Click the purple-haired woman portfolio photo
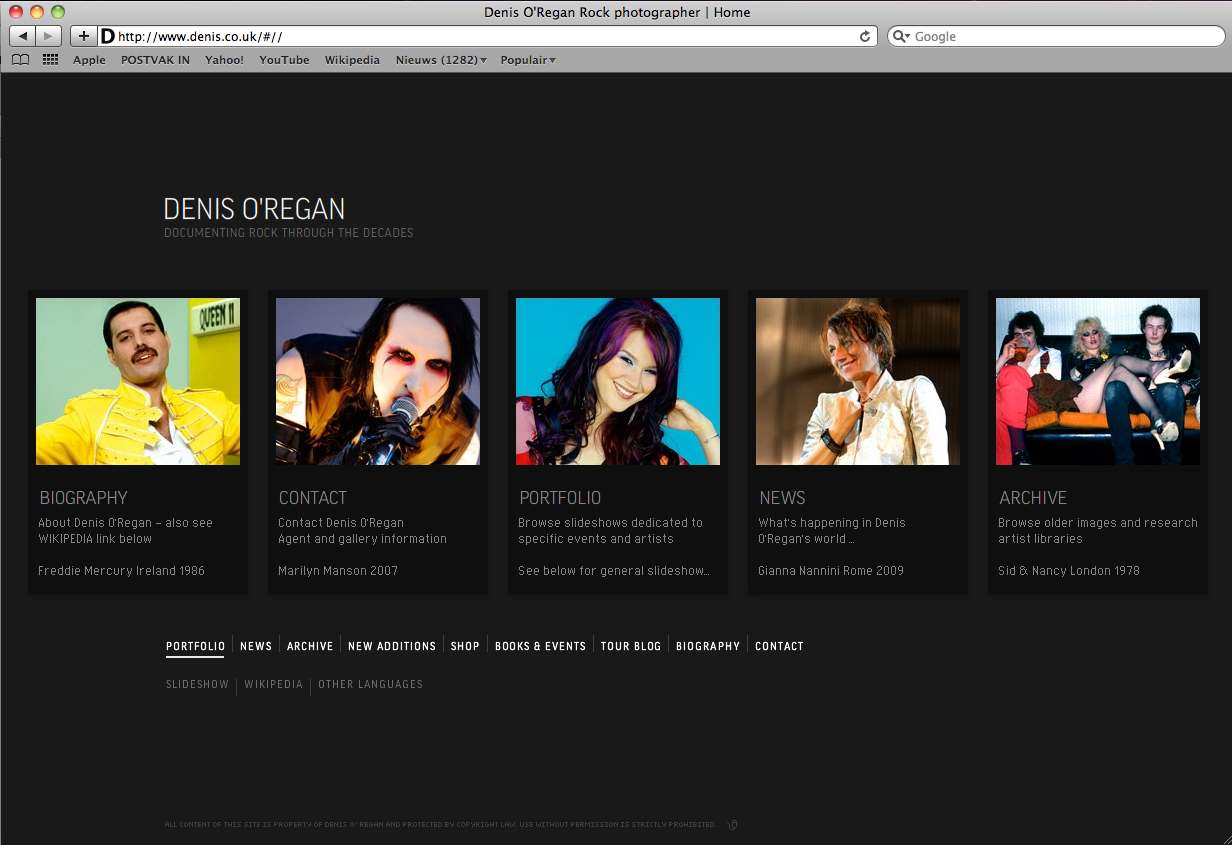 pos(618,381)
